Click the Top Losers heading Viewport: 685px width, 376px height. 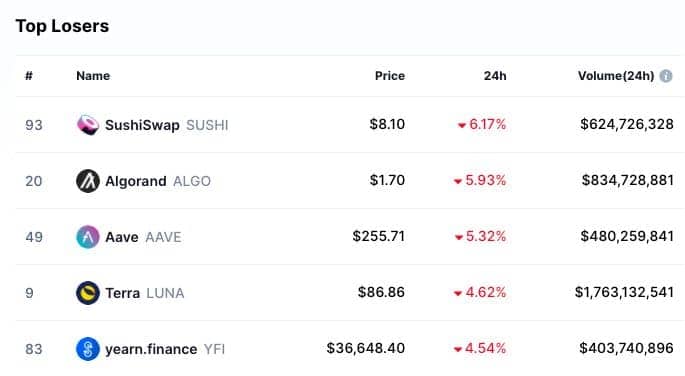coord(62,26)
